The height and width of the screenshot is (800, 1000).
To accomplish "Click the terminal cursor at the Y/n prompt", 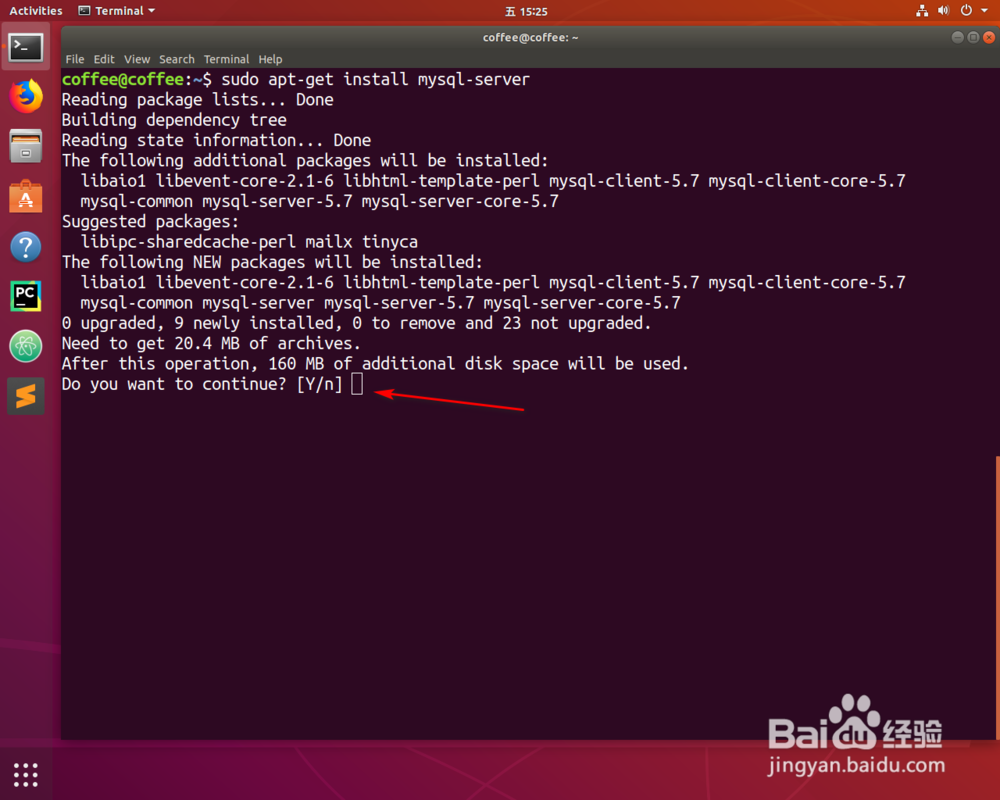I will point(357,384).
